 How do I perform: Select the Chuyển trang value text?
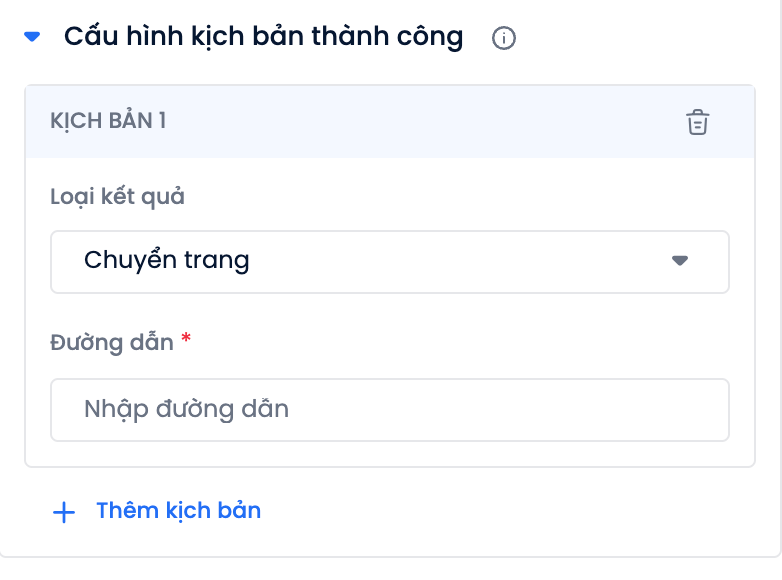coord(167,261)
